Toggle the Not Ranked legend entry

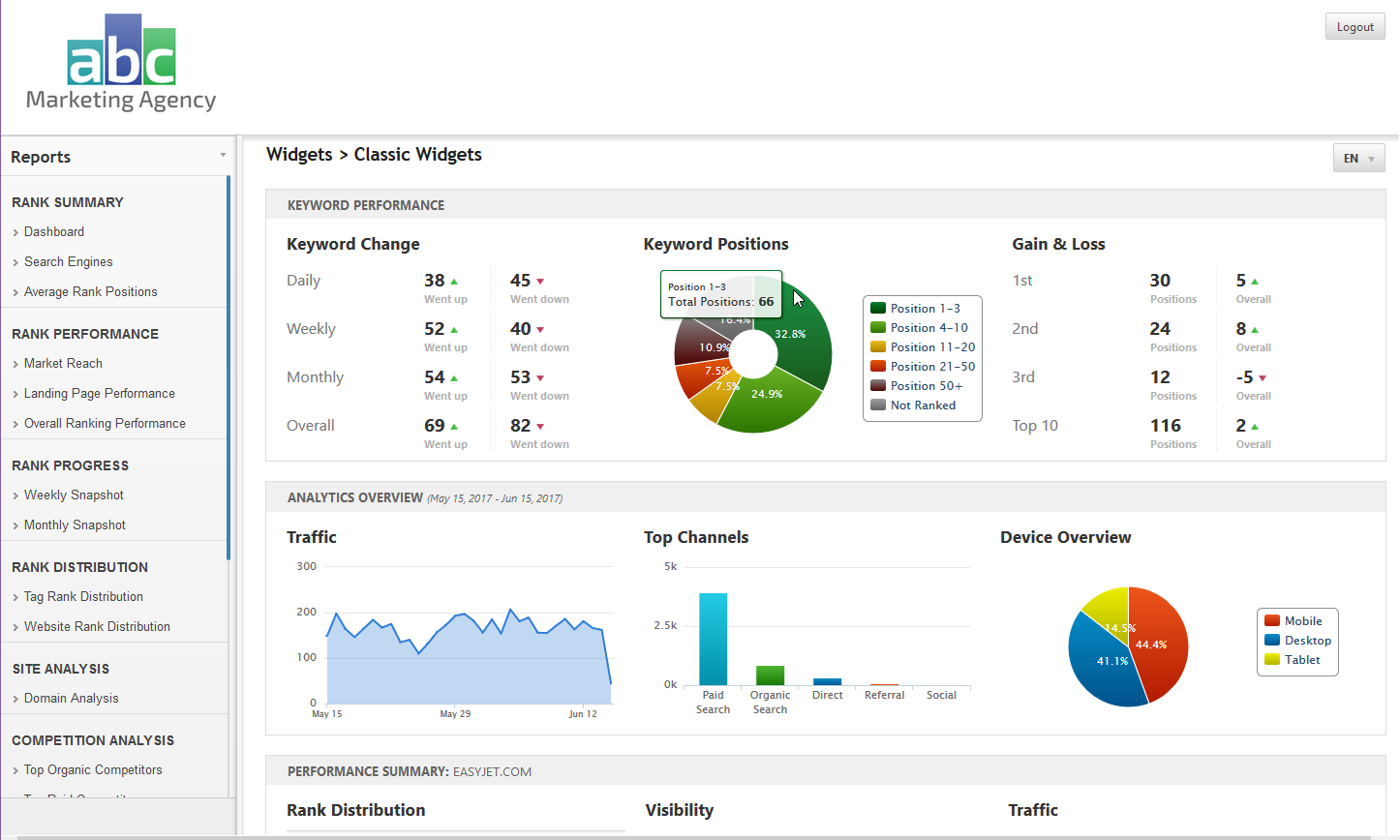(x=922, y=405)
